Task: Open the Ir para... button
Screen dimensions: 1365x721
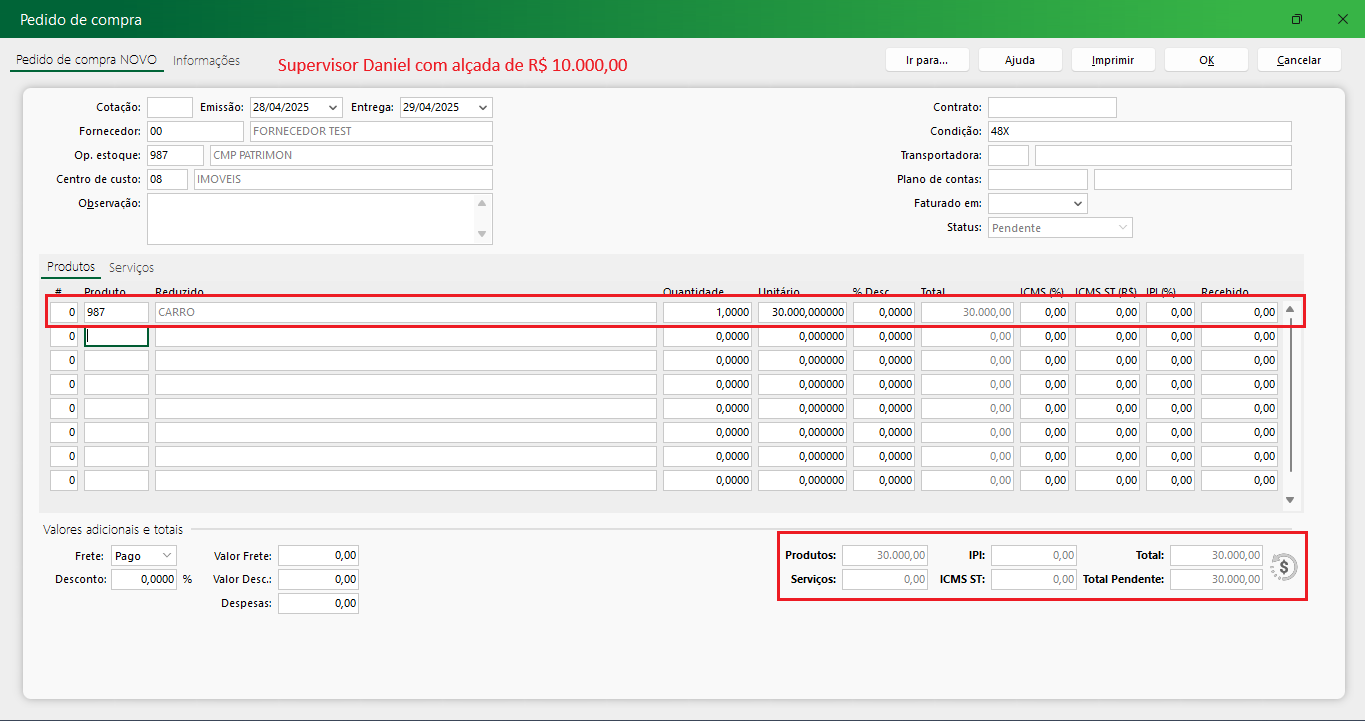Action: point(926,60)
